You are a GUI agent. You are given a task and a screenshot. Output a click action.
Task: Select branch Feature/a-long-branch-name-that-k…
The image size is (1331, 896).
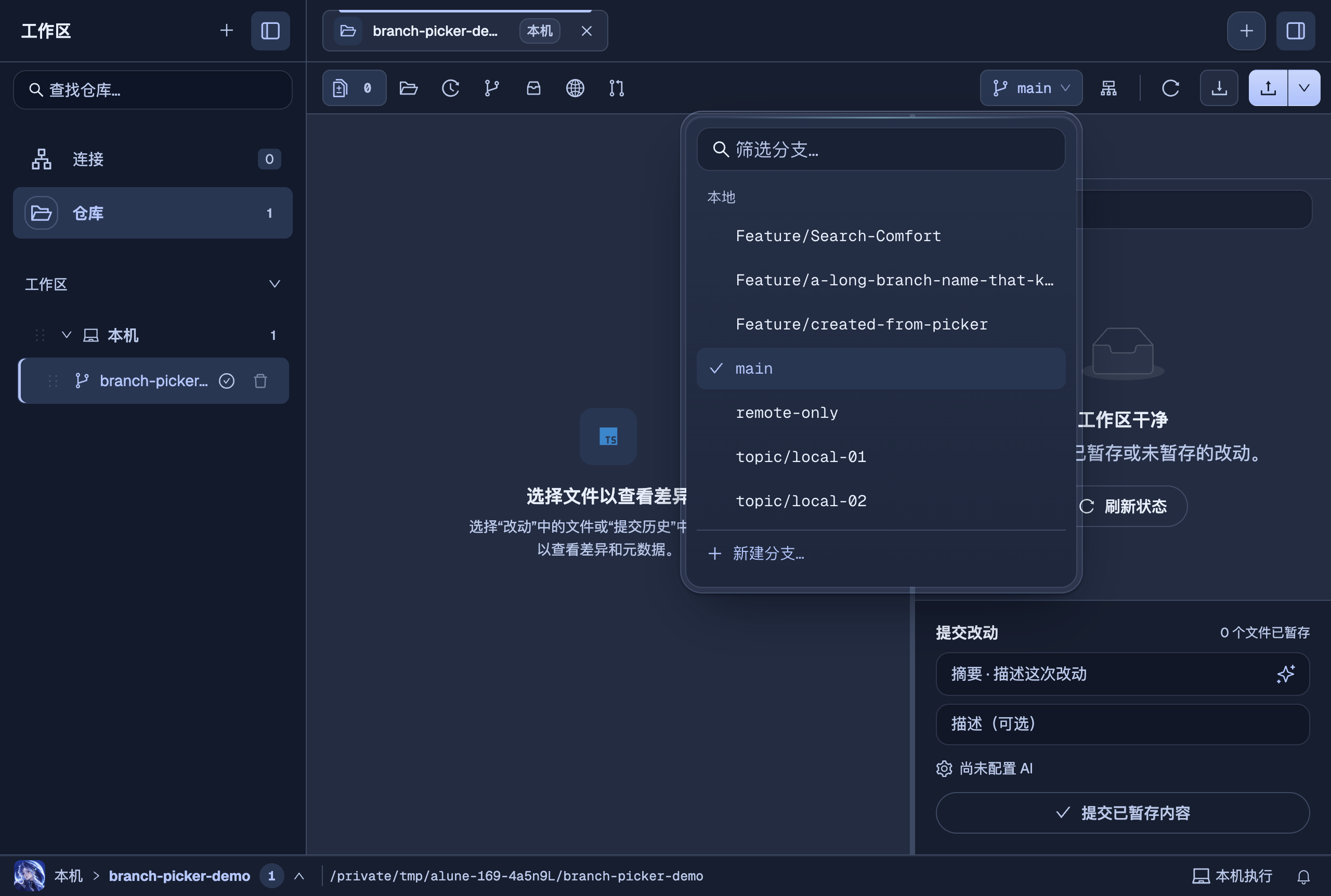point(881,280)
